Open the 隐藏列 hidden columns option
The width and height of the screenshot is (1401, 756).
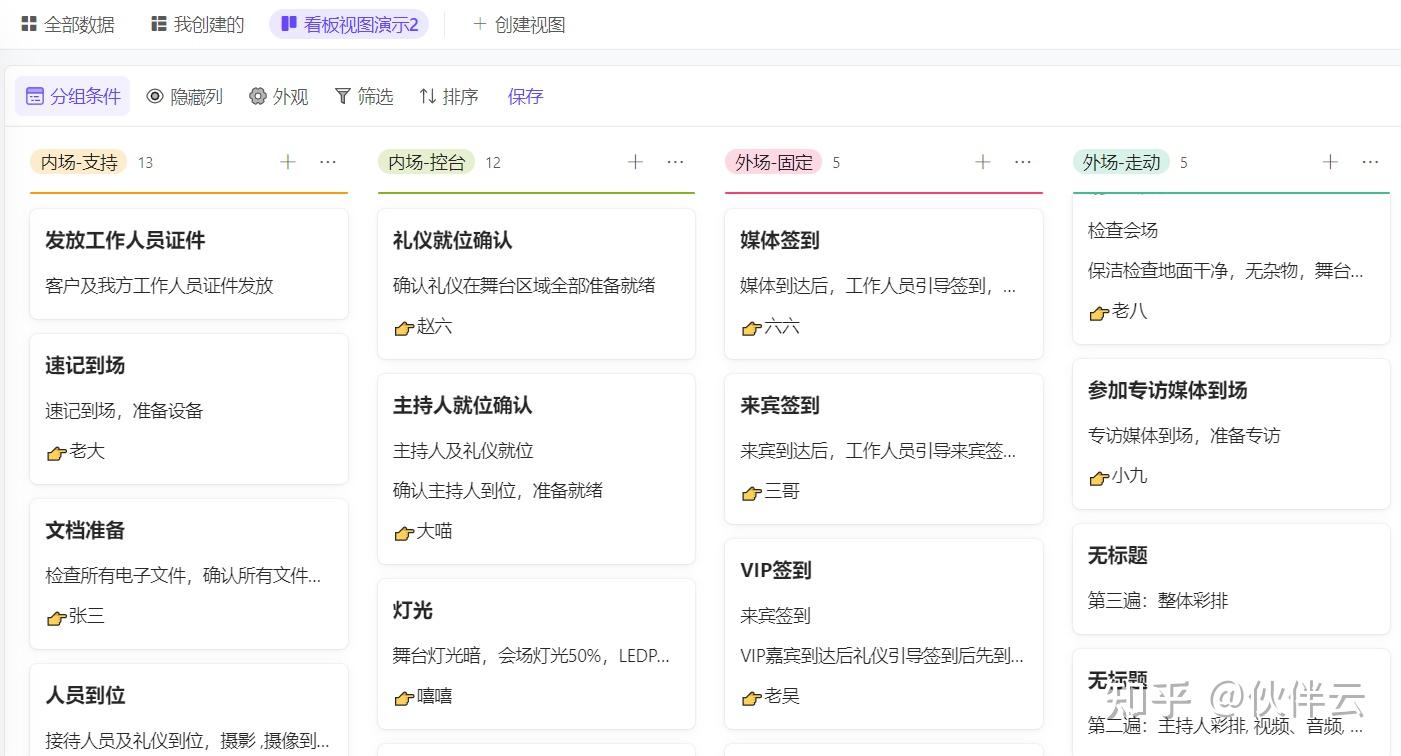click(x=185, y=96)
